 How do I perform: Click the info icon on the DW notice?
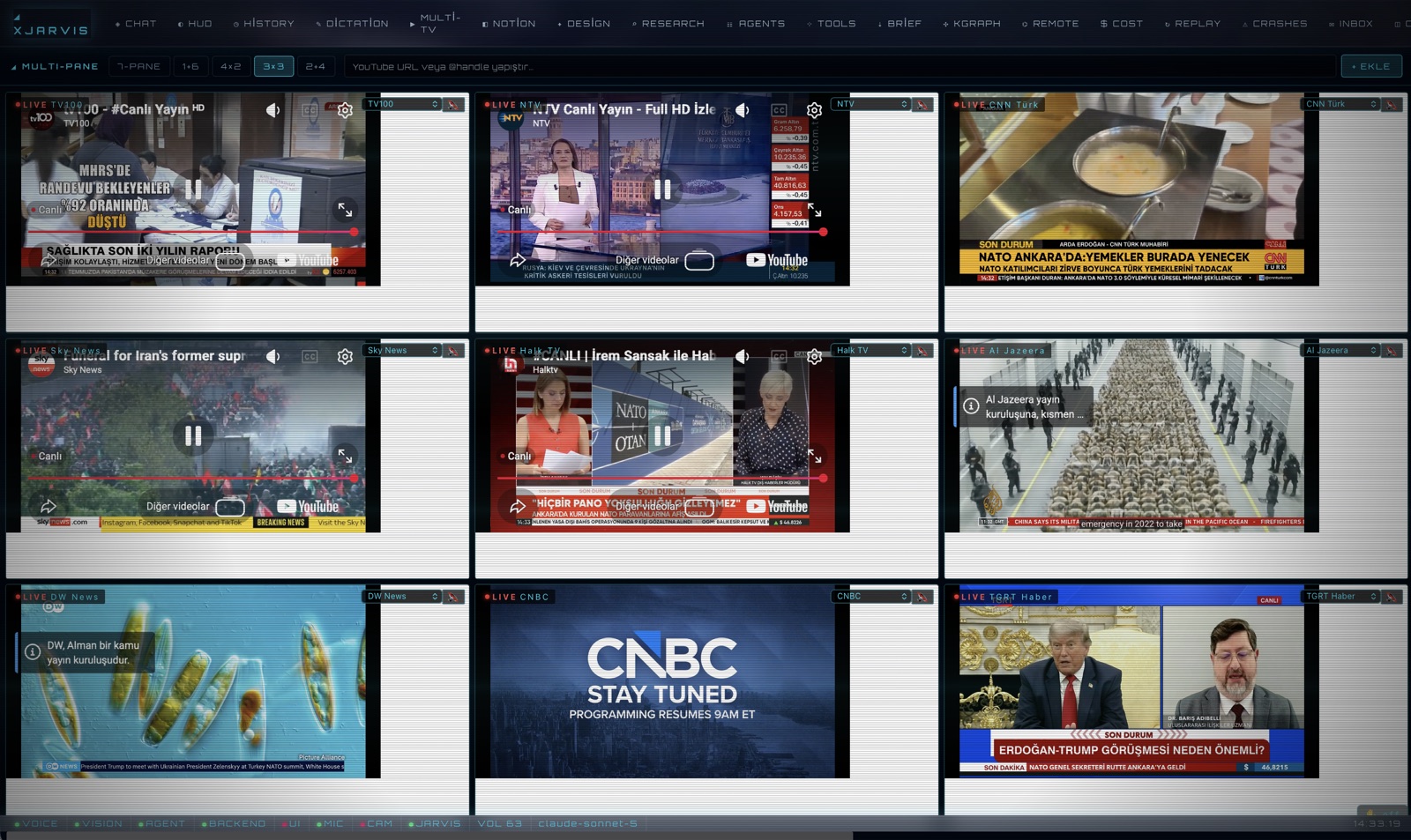(33, 651)
